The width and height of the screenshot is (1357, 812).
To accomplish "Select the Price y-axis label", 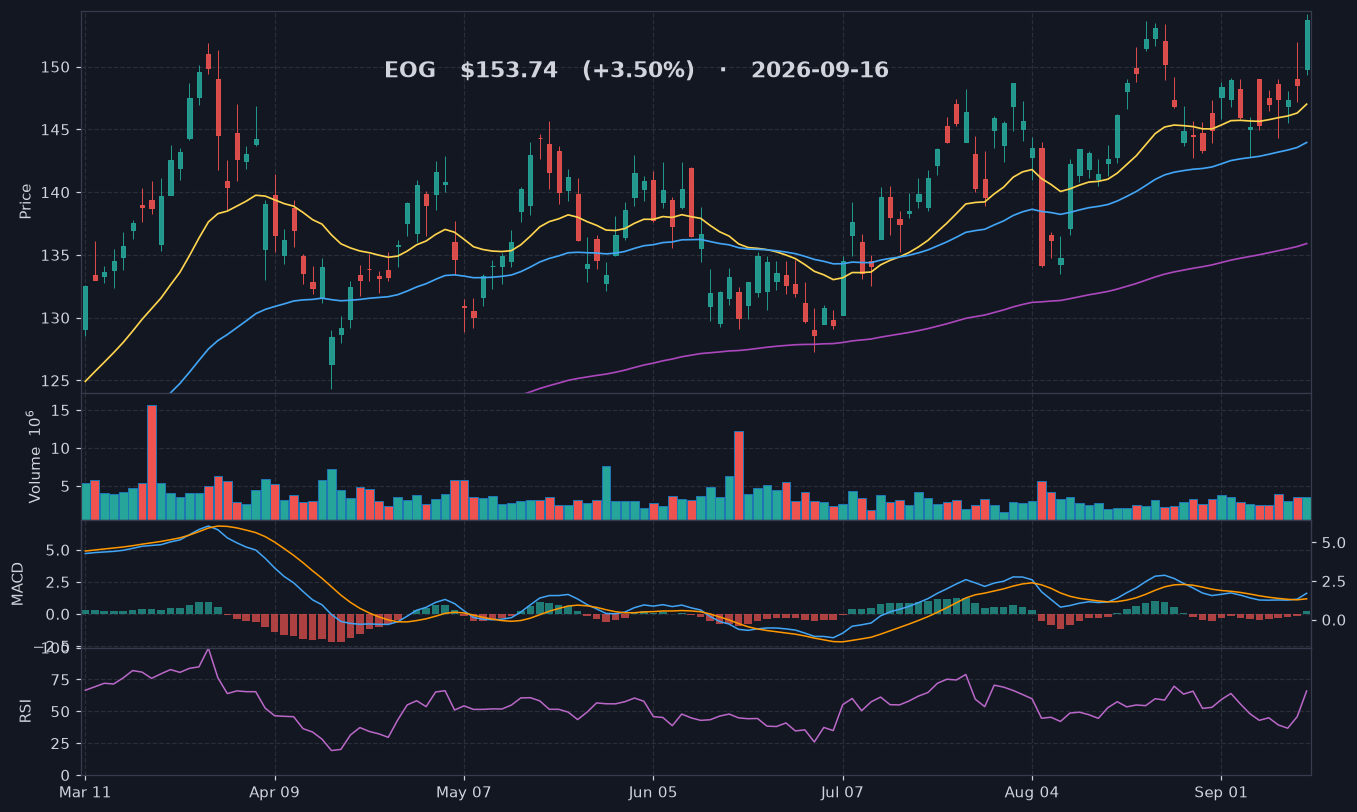I will [x=26, y=201].
